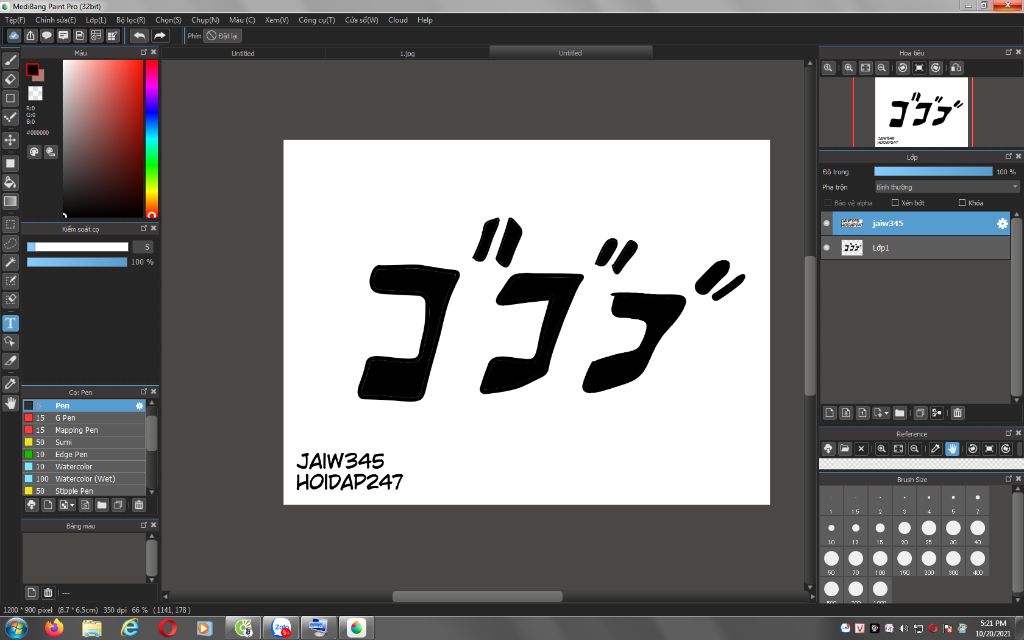Switch to the 1.jpg document tab
1024x640 pixels.
407,53
